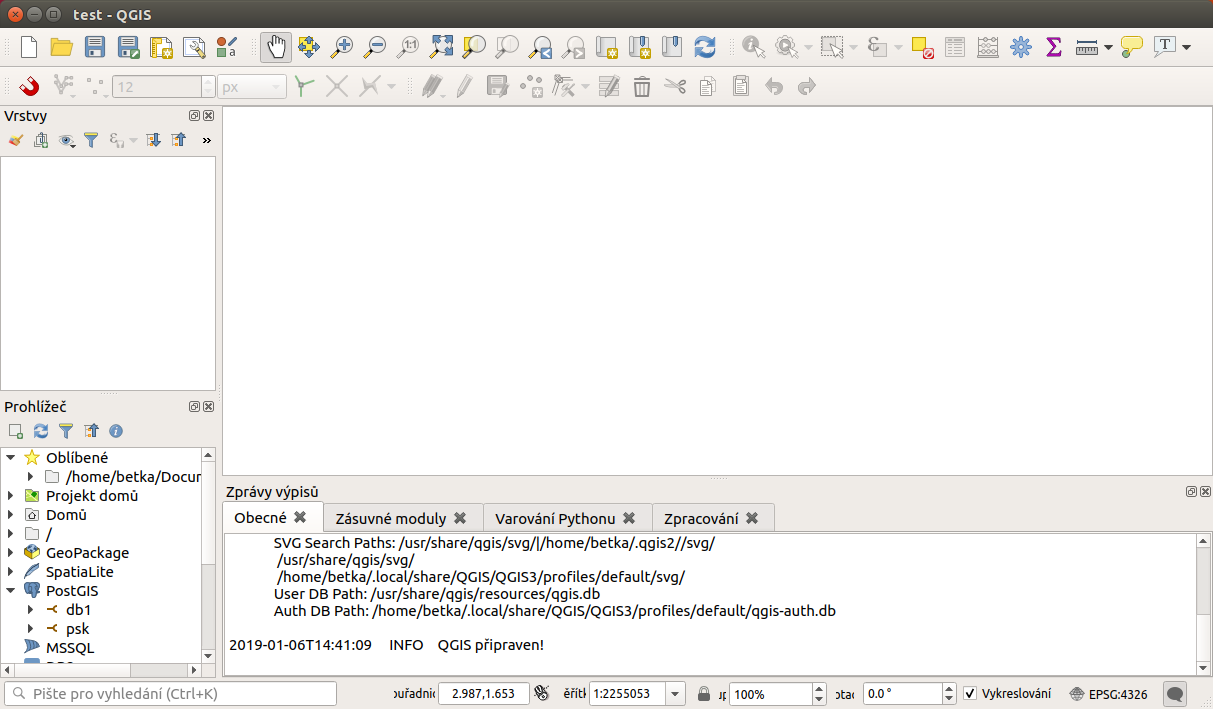Close the Vrstvy panel
Screen dimensions: 1213x709
click(208, 116)
